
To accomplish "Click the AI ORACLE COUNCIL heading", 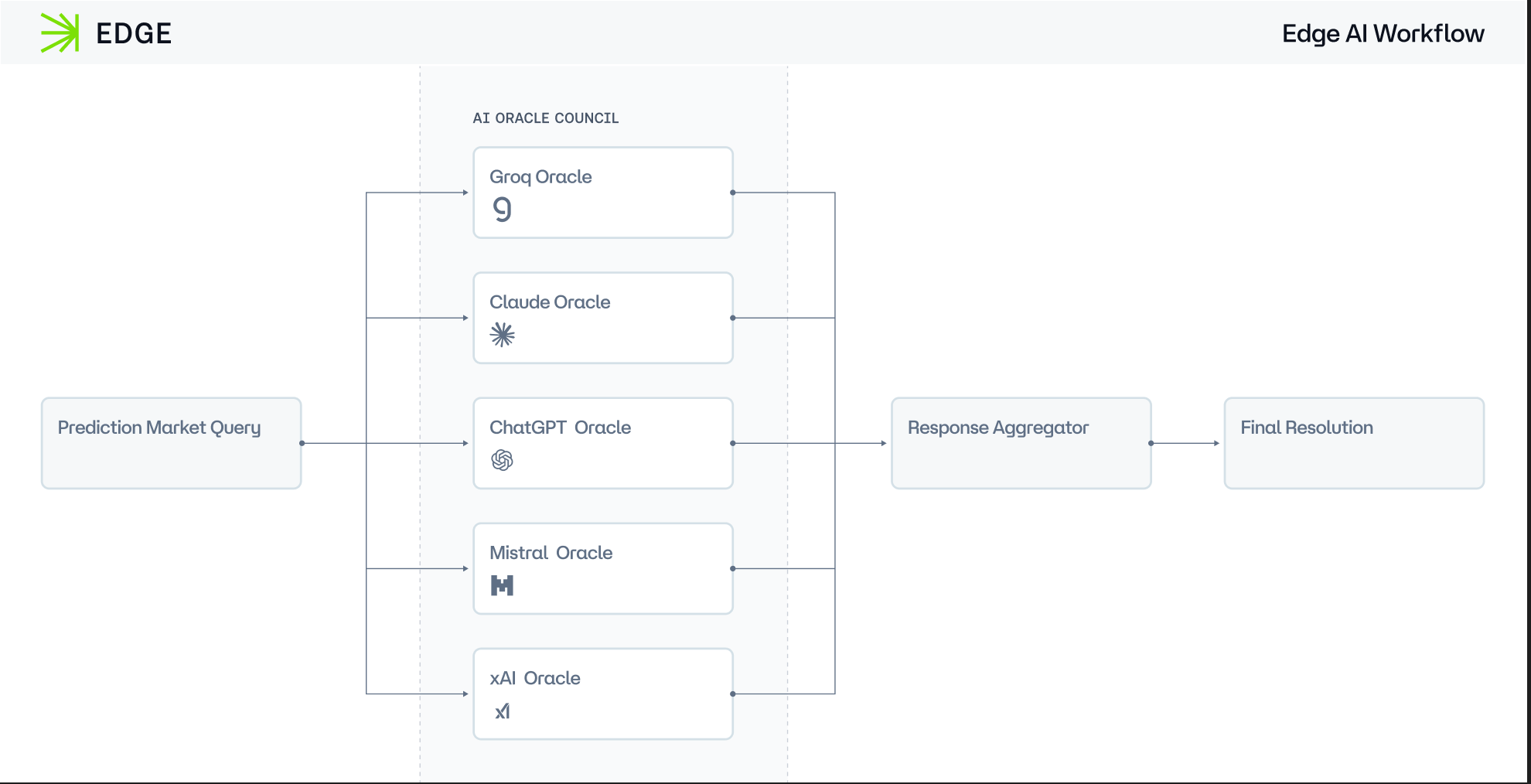I will pyautogui.click(x=546, y=118).
